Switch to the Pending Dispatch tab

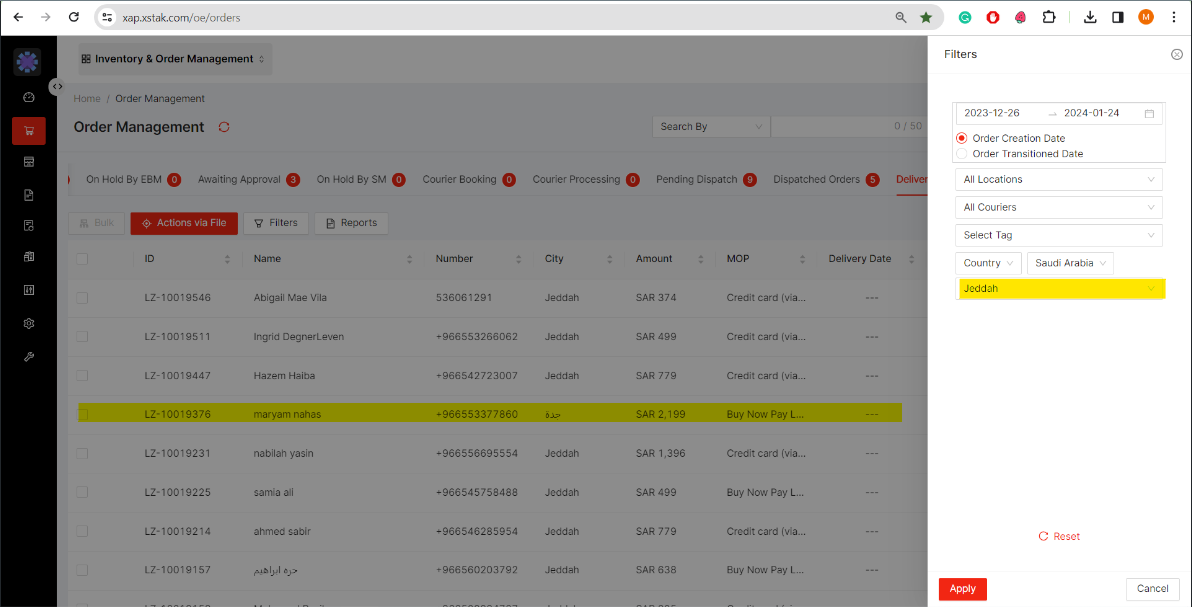(696, 180)
